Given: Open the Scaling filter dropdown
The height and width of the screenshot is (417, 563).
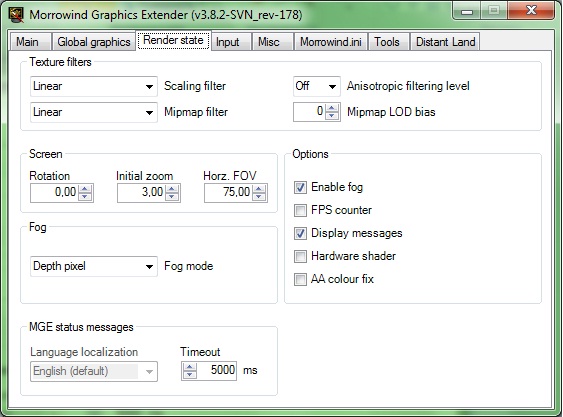Looking at the screenshot, I should pos(94,86).
